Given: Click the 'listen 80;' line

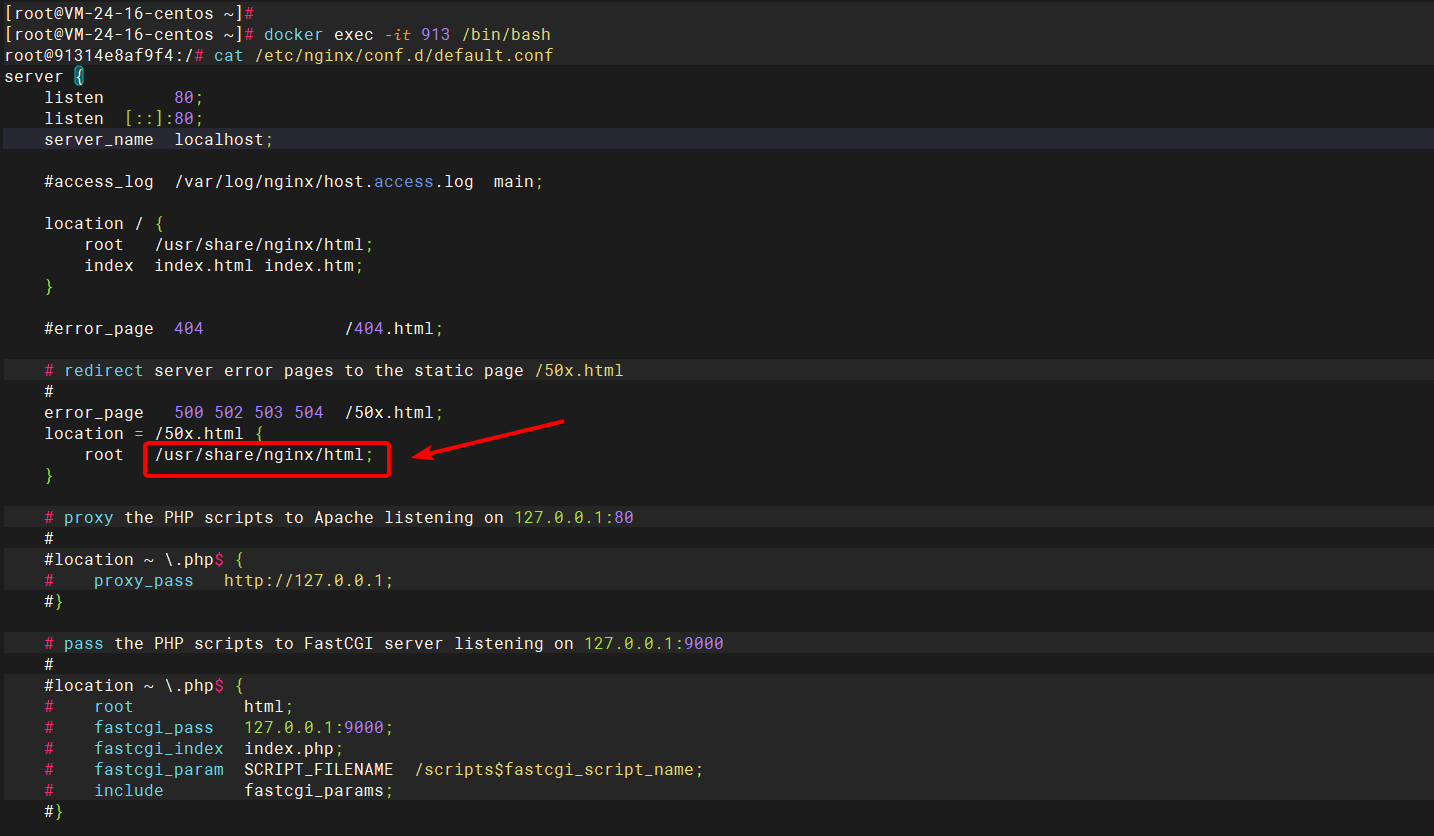Looking at the screenshot, I should pos(124,98).
